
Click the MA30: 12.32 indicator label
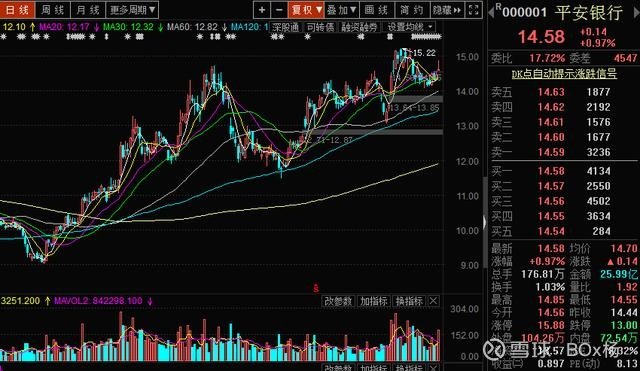128,27
